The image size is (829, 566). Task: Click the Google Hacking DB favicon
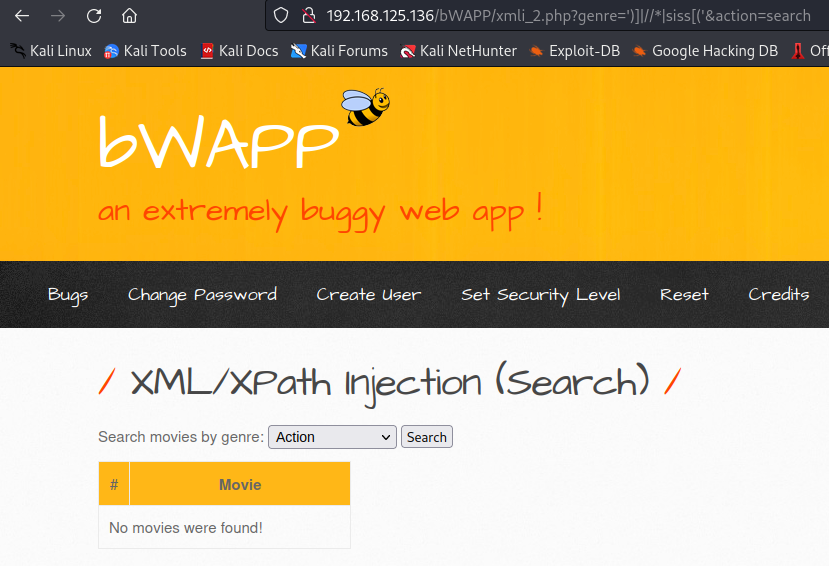tap(640, 51)
